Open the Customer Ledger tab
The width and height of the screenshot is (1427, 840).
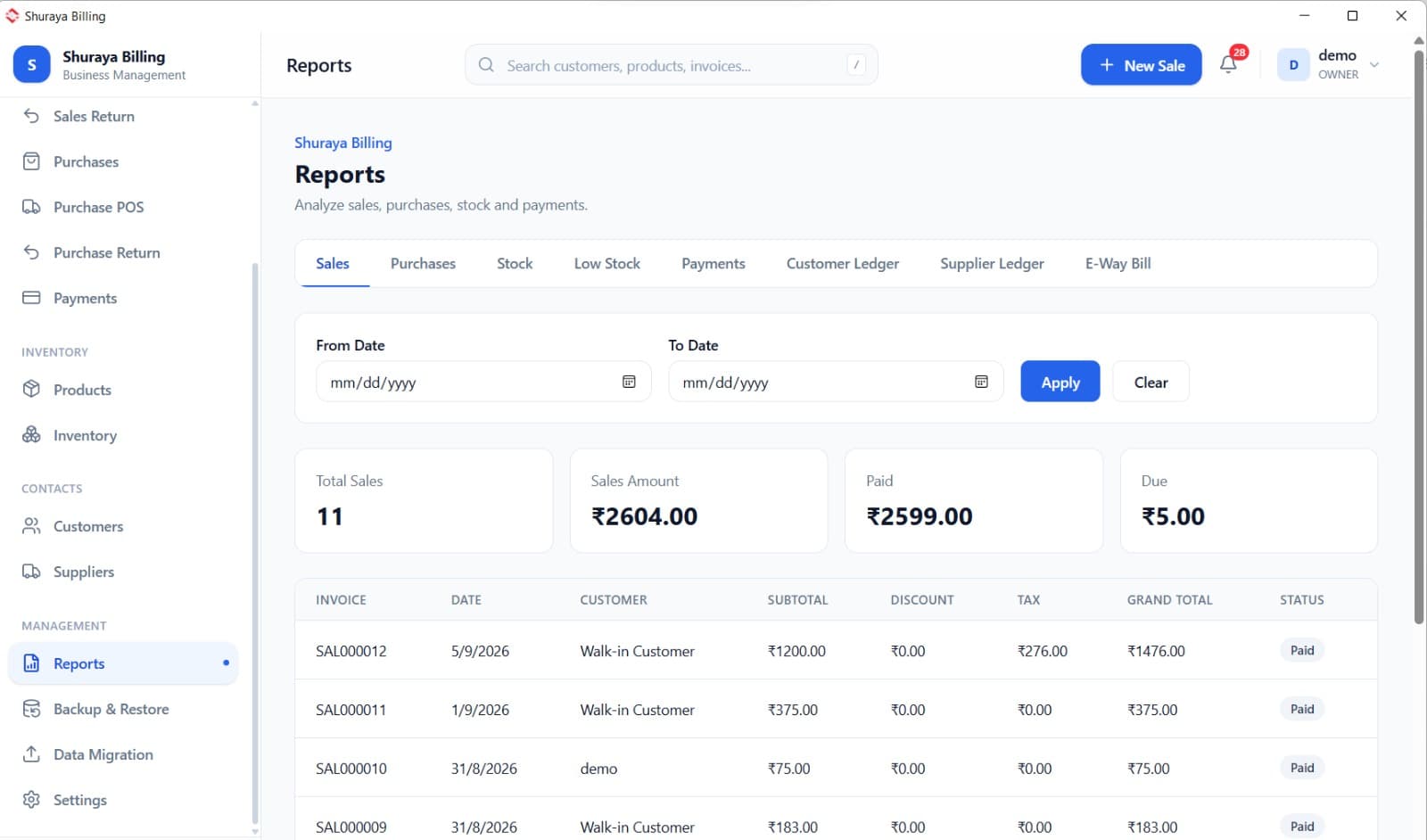[843, 264]
